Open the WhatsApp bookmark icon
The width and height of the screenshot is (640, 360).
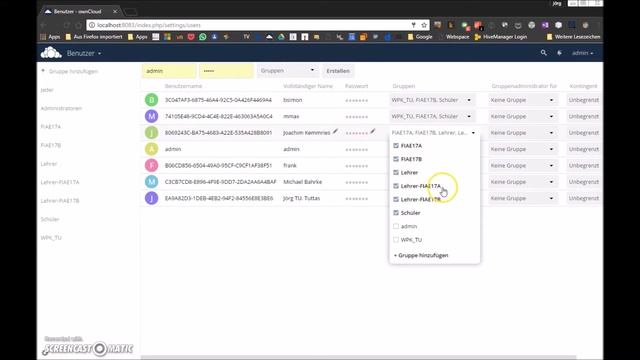(x=202, y=37)
